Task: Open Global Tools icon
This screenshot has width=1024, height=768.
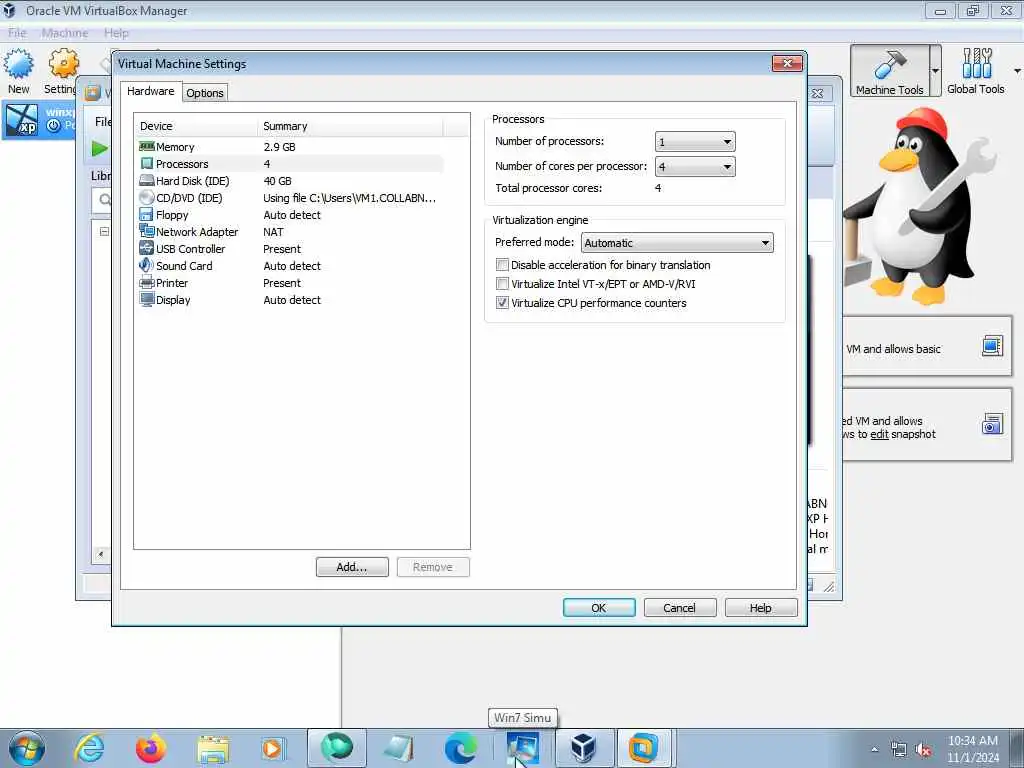Action: (976, 63)
